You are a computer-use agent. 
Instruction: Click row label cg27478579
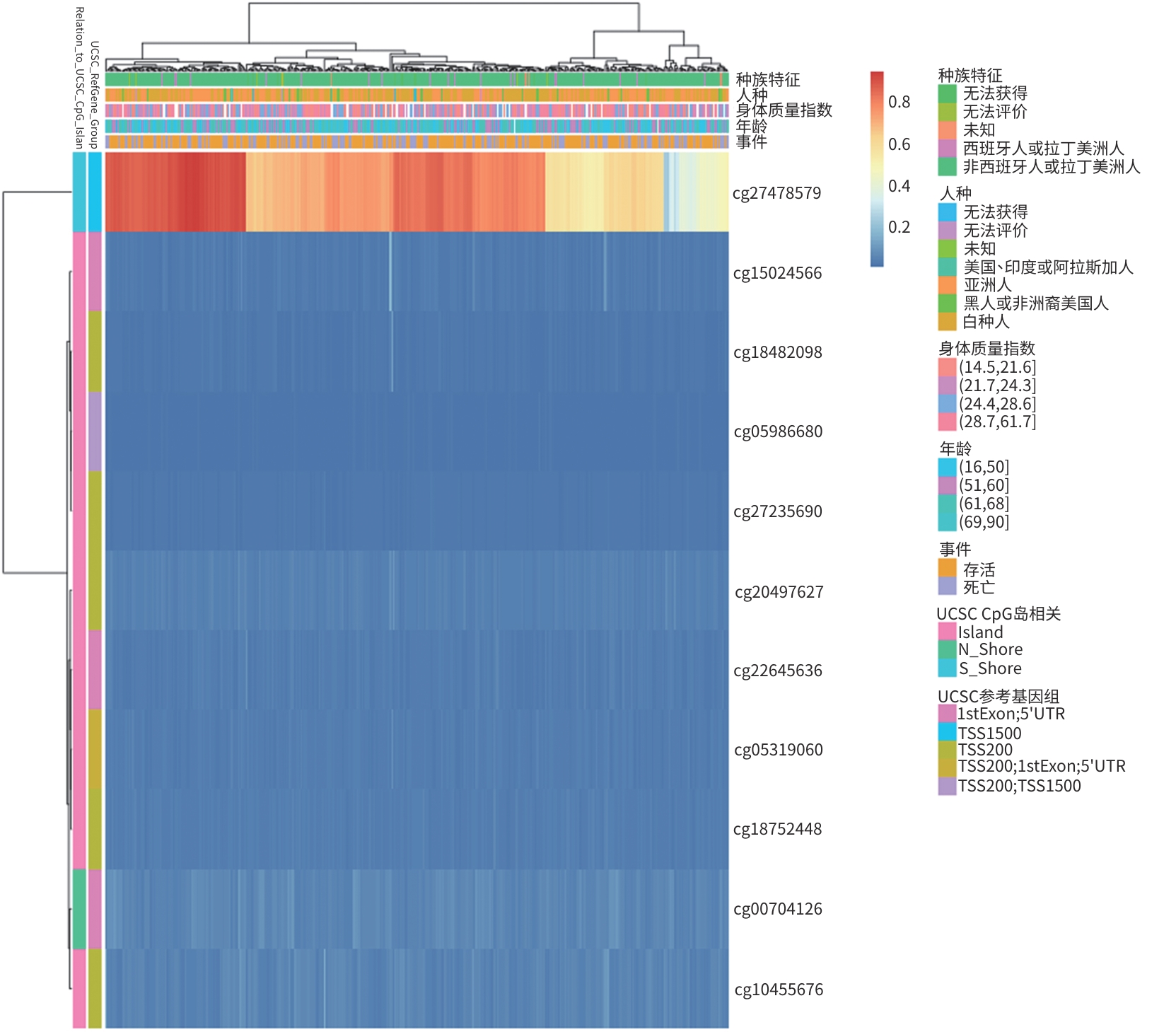click(776, 193)
